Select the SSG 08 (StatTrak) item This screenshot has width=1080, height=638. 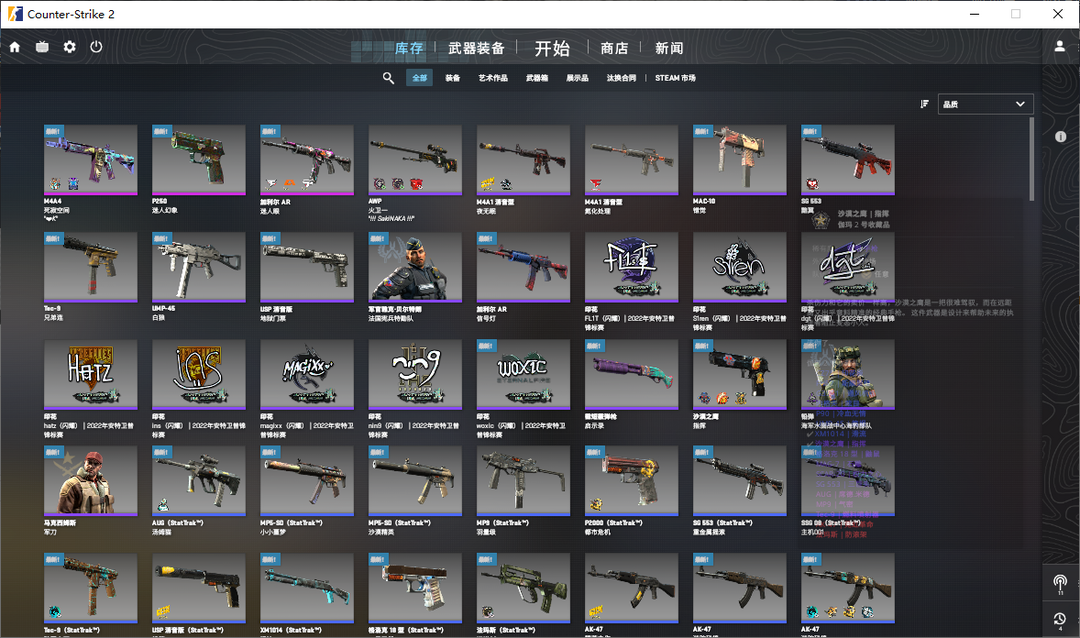[x=847, y=481]
